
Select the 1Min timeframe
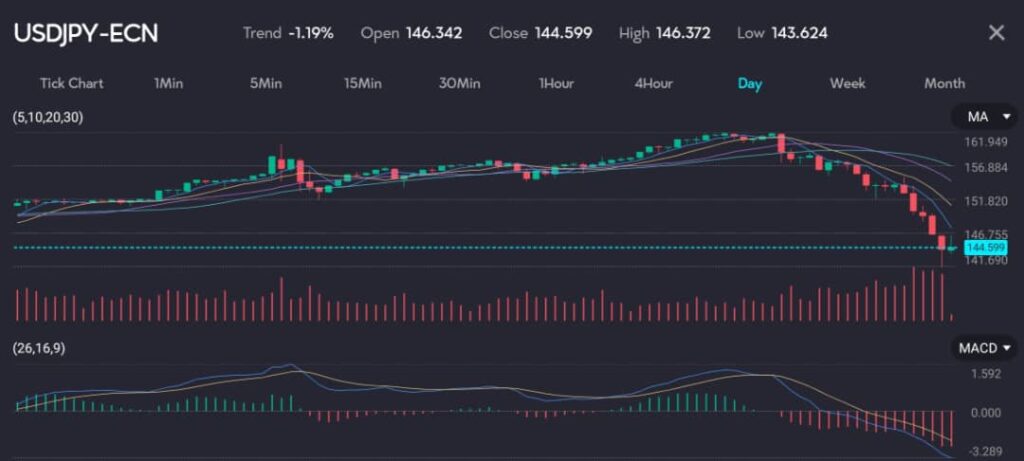[x=168, y=83]
